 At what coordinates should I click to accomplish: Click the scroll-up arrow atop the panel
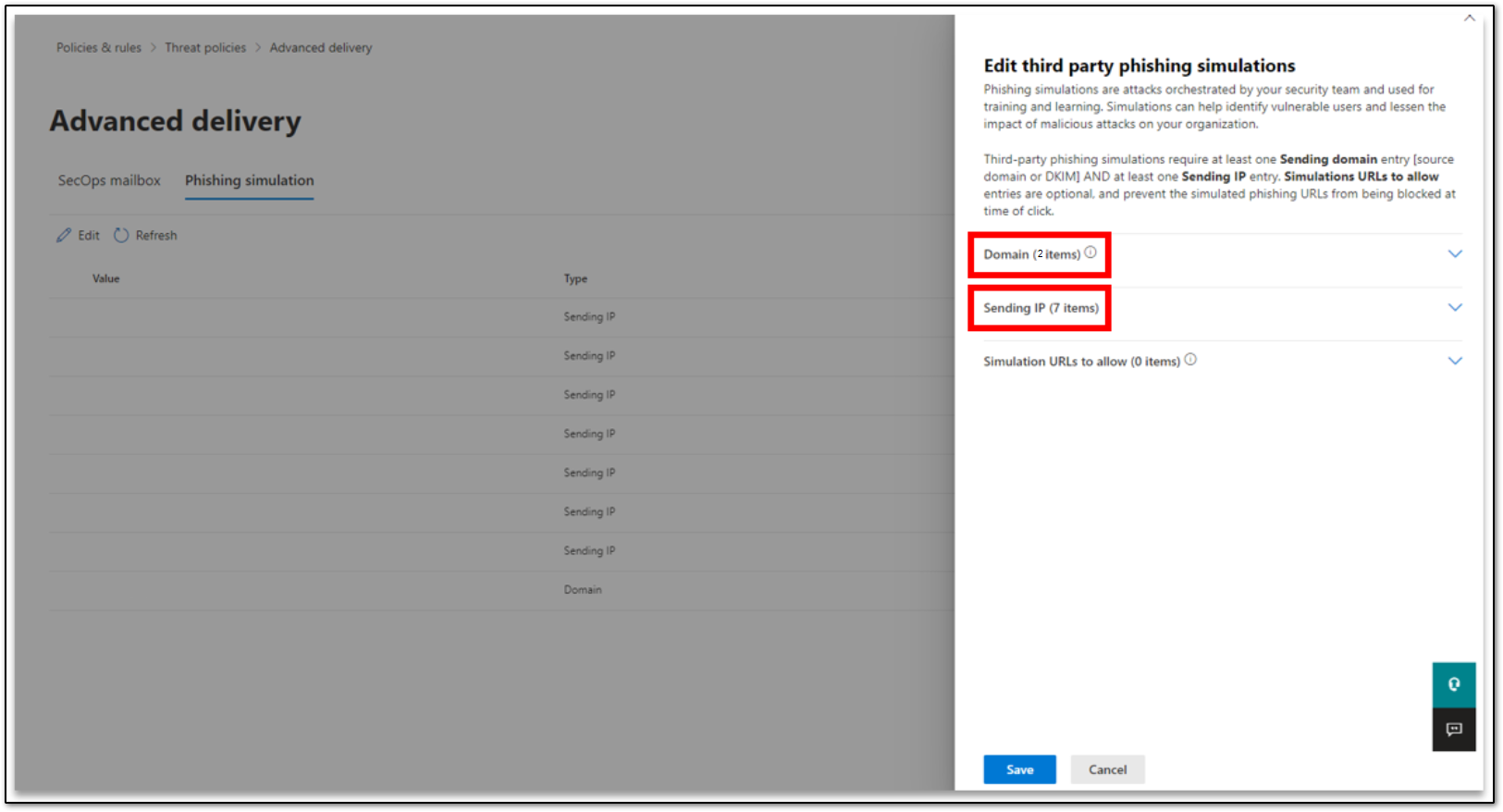[x=1470, y=18]
